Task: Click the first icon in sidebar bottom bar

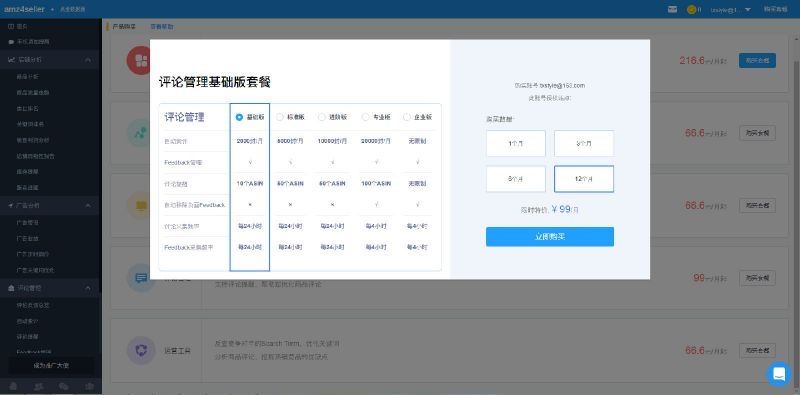Action: tap(13, 386)
